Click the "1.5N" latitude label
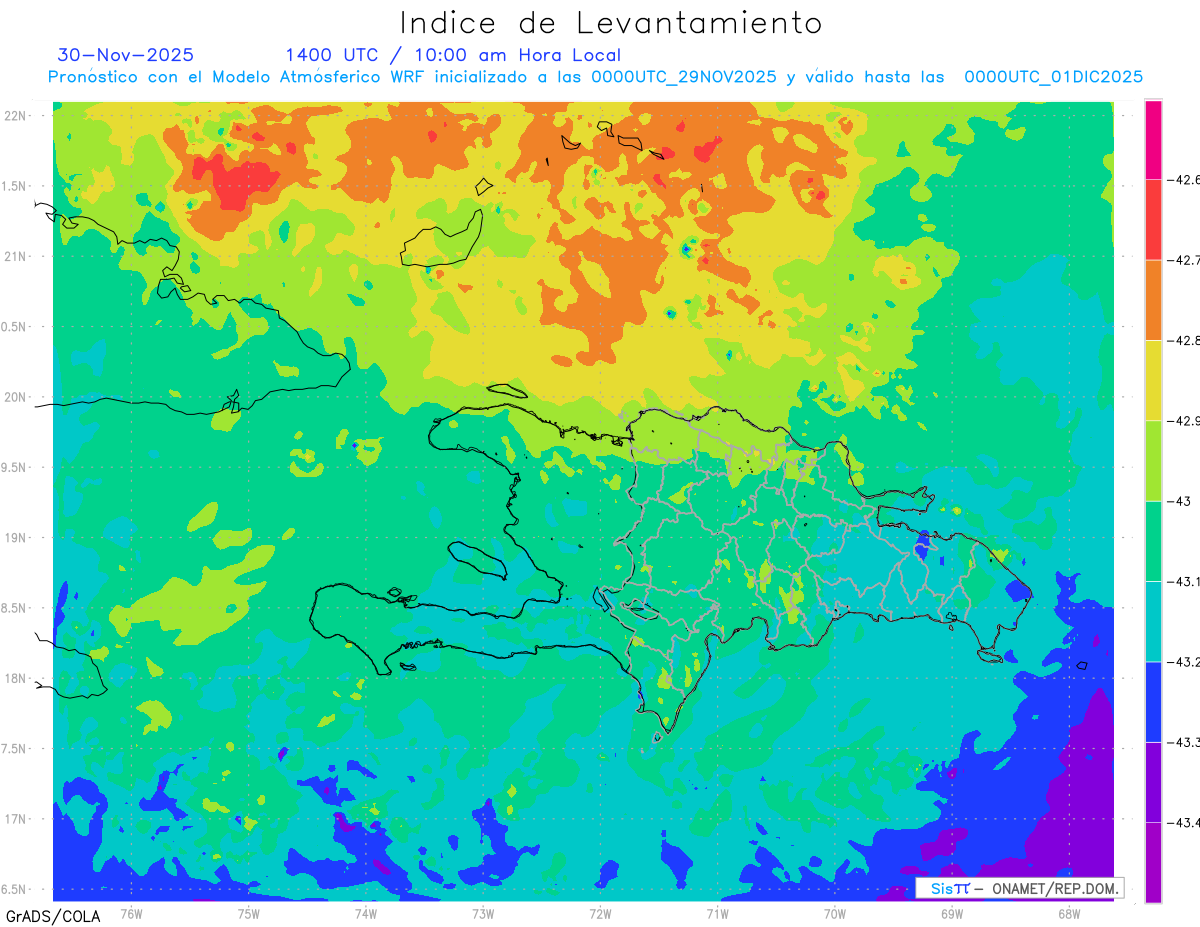This screenshot has width=1200, height=927. (x=16, y=186)
